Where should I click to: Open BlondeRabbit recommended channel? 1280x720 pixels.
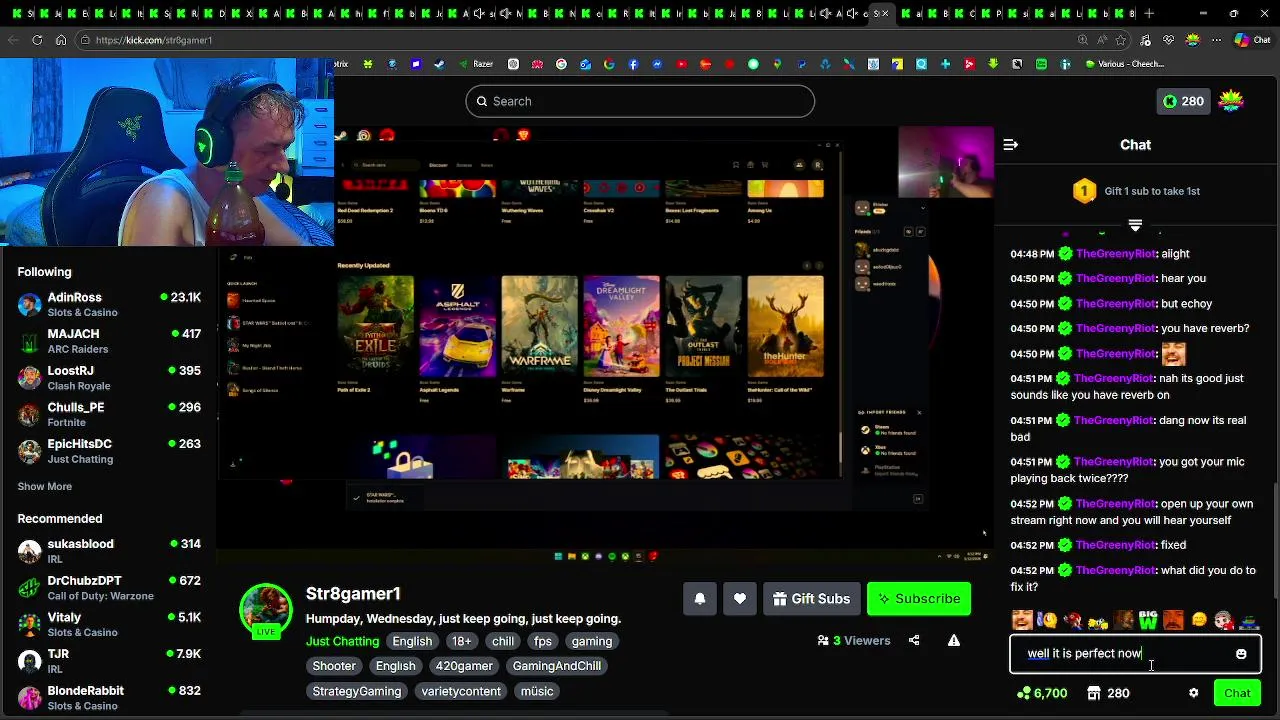click(109, 698)
